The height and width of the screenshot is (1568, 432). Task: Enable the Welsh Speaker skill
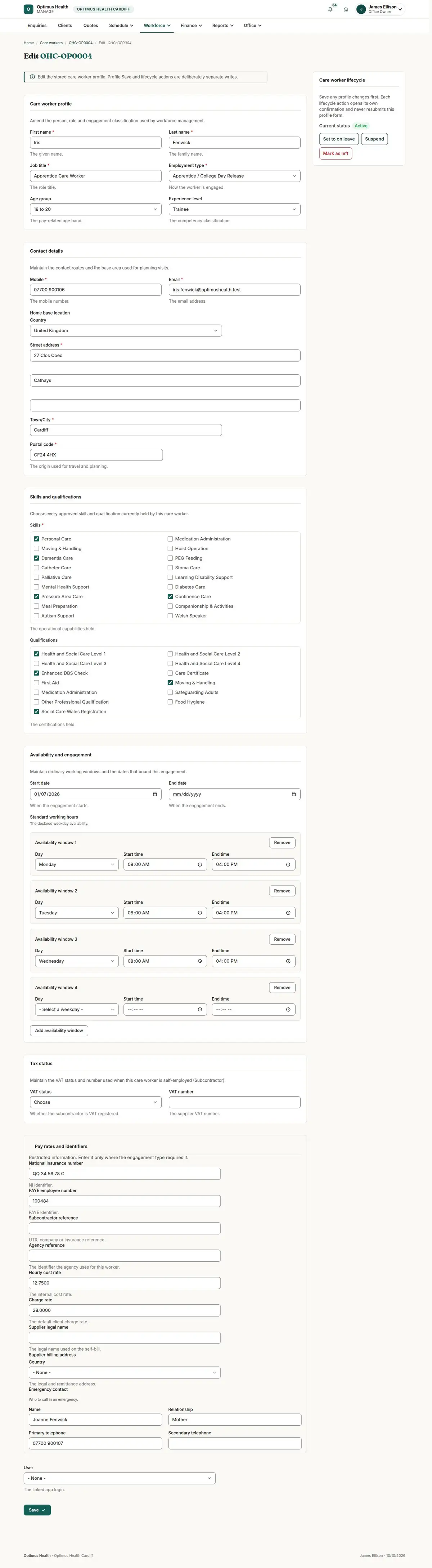click(170, 616)
